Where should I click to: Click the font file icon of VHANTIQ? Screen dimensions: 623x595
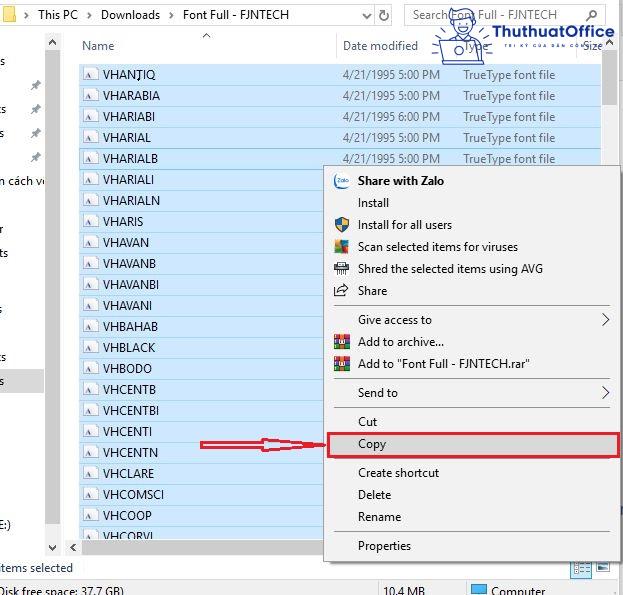point(90,74)
